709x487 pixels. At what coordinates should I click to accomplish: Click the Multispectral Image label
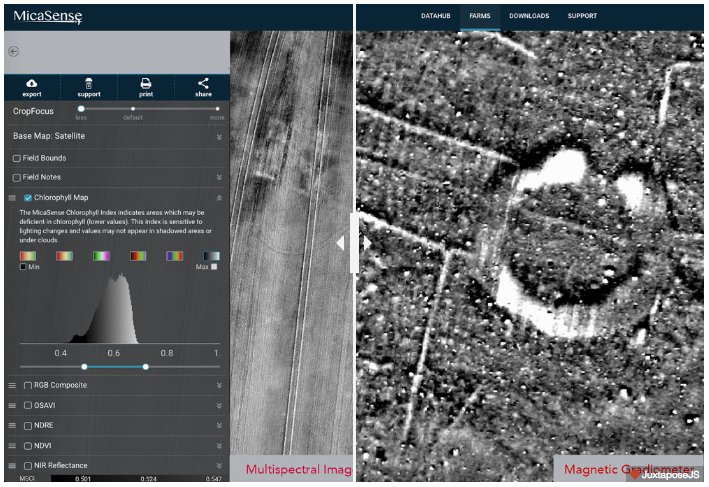[298, 469]
